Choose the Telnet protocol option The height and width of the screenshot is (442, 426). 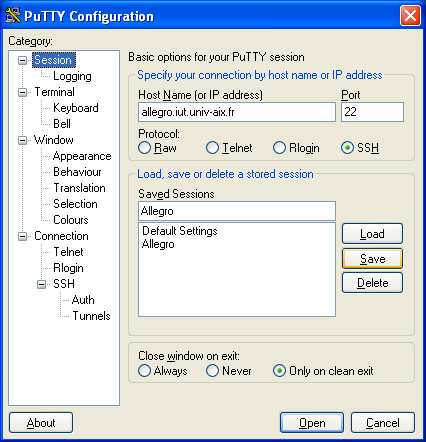(212, 148)
